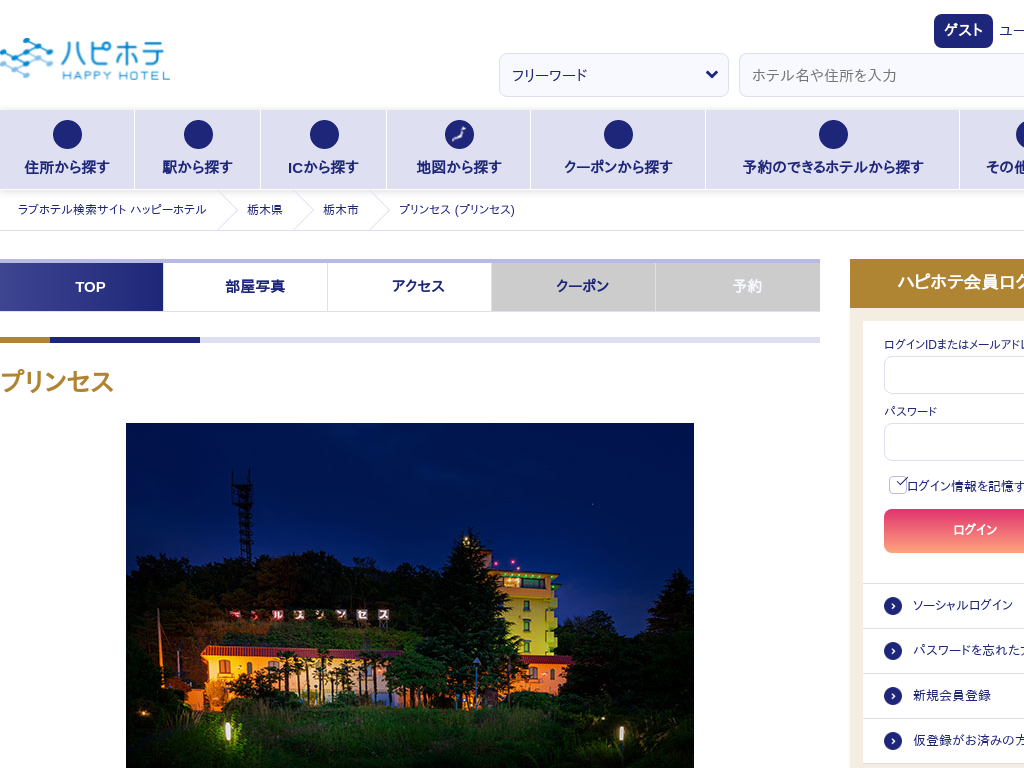The width and height of the screenshot is (1024, 768).
Task: Open the クーポン tab
Action: (x=573, y=287)
